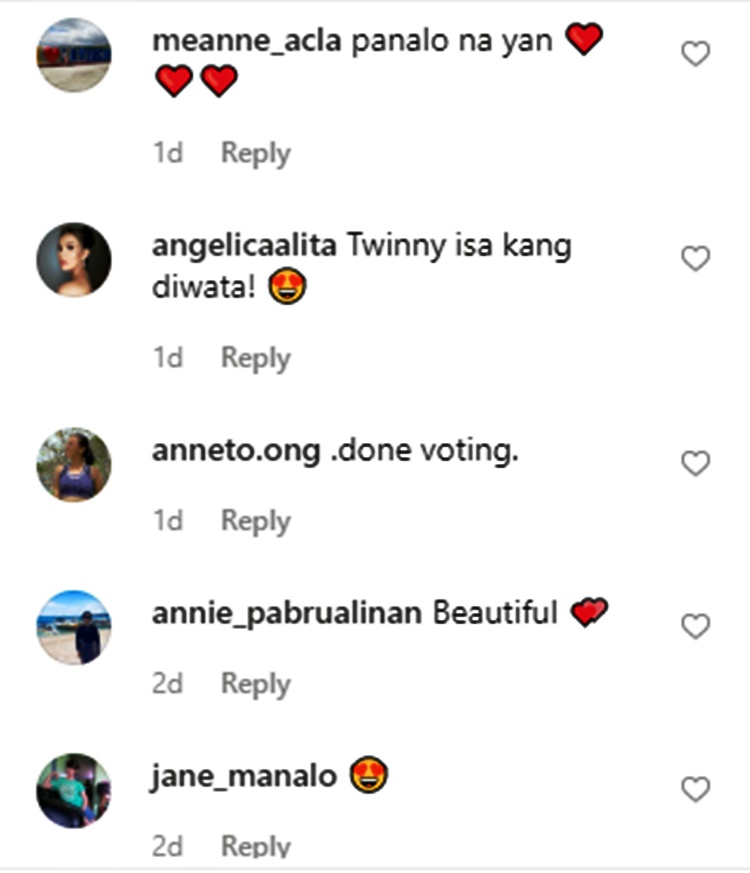Heart jane_manalo's emoji comment
This screenshot has width=750, height=873.
tap(695, 789)
